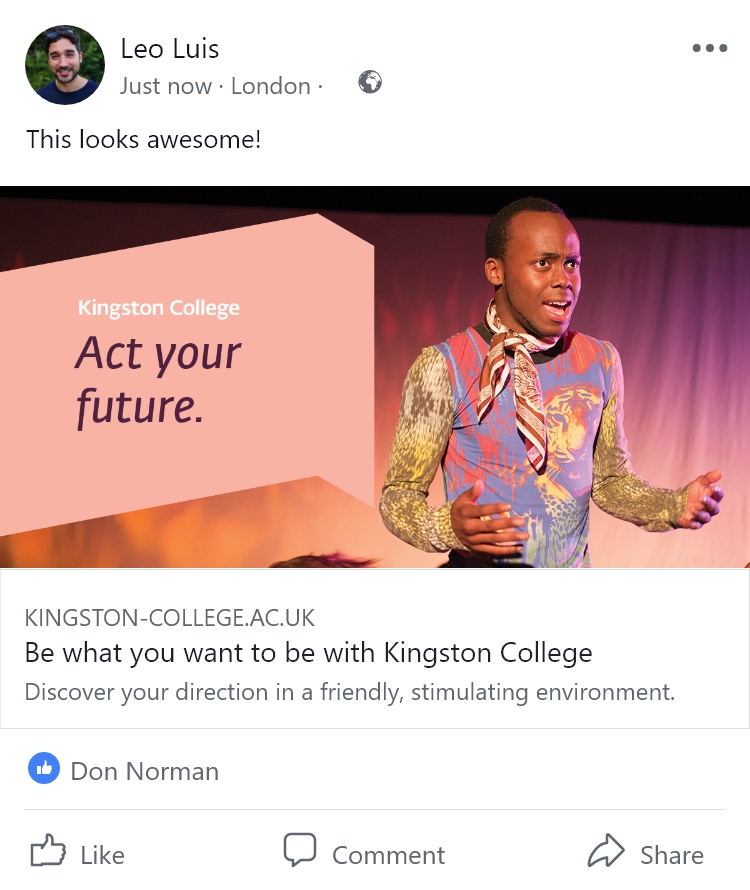Click the 'Just now' timestamp

click(165, 86)
